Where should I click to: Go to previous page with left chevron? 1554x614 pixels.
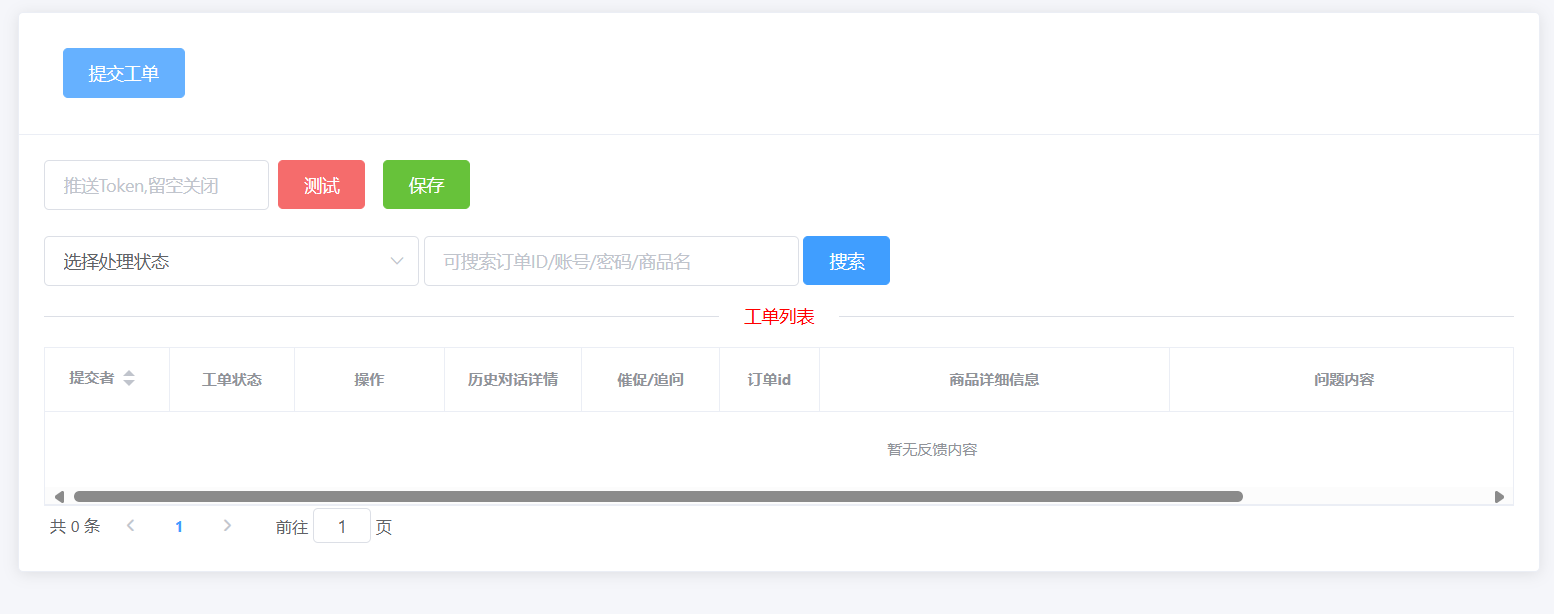pos(130,526)
